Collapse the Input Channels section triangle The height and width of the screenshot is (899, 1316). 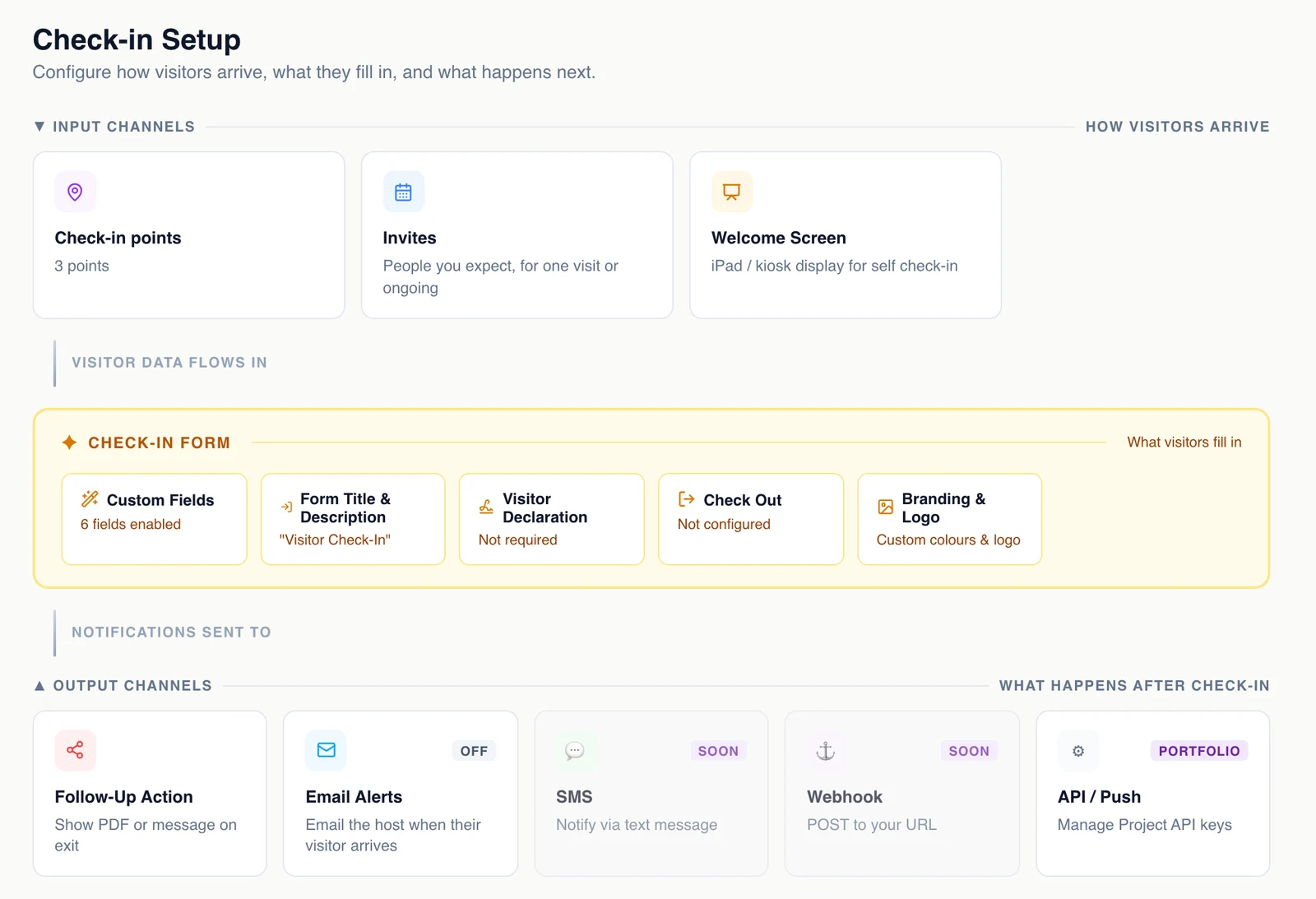[x=39, y=127]
